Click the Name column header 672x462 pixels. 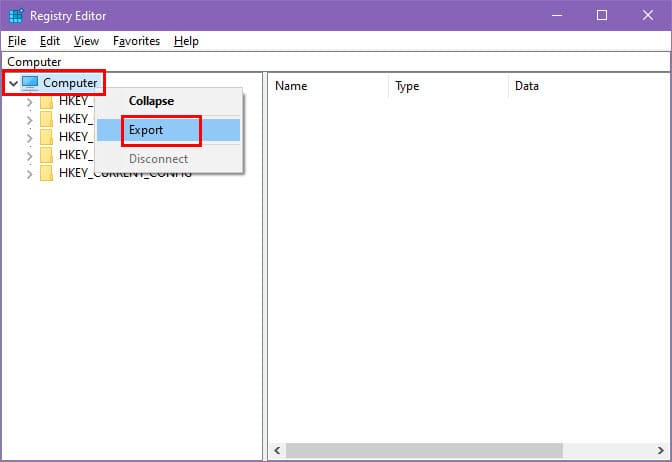(x=329, y=86)
